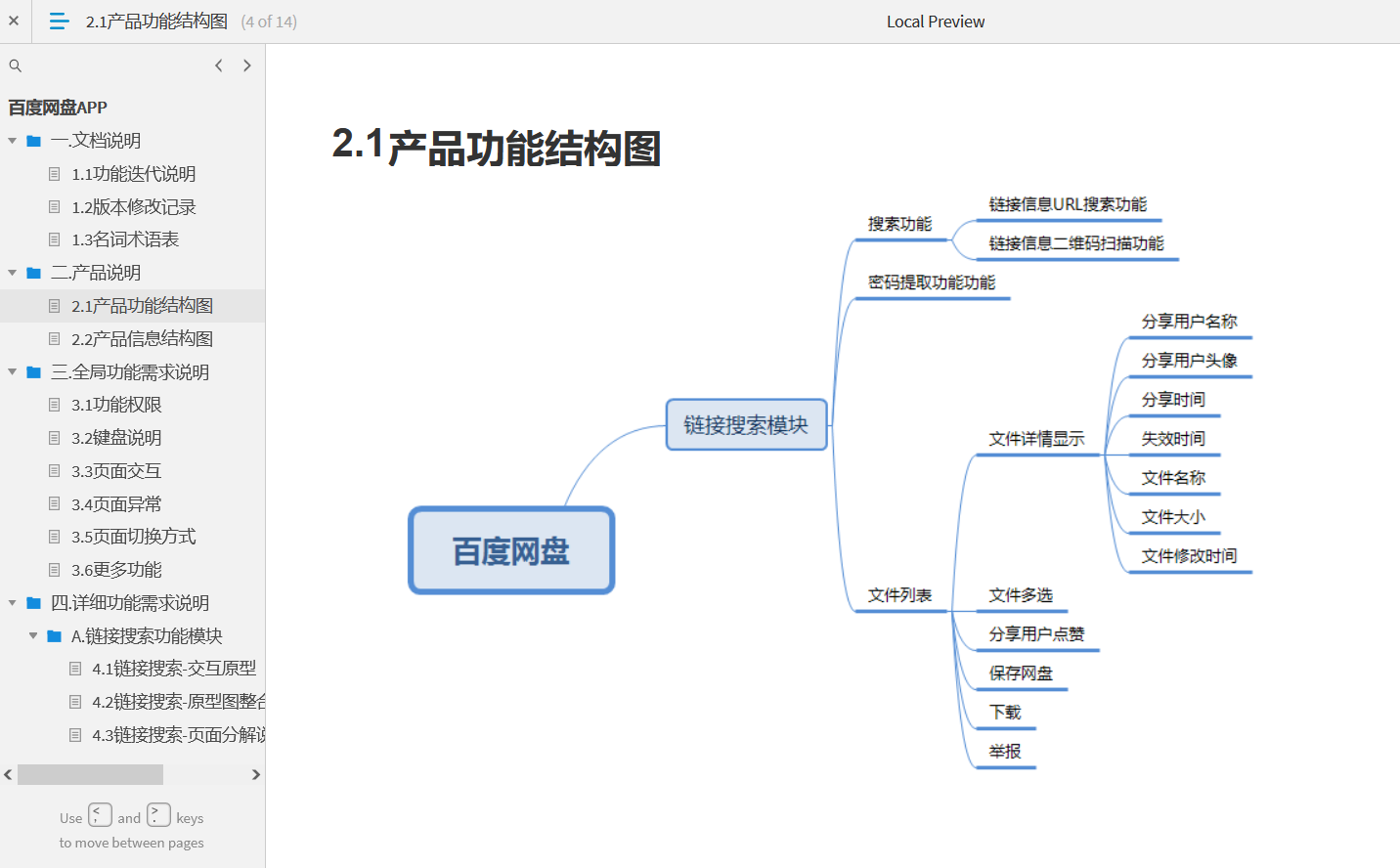Image resolution: width=1400 pixels, height=868 pixels.
Task: Open page 1.3名词术语表
Action: point(125,239)
